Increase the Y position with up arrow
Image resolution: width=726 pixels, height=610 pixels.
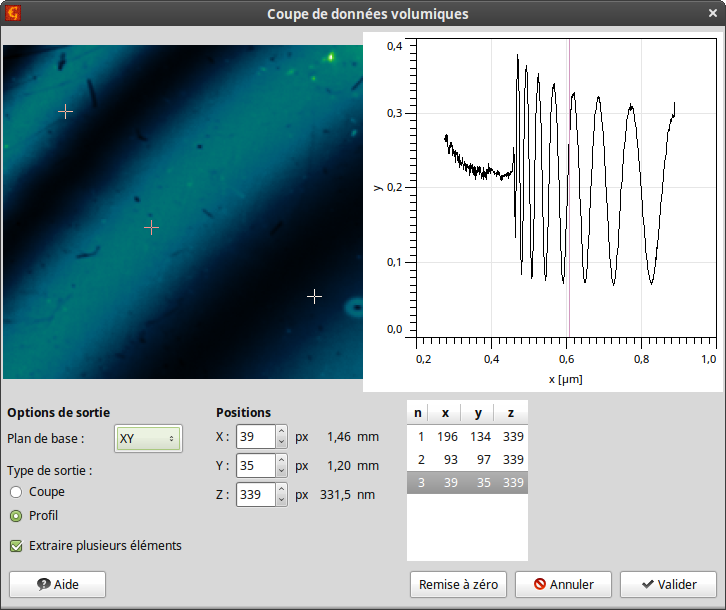[281, 460]
